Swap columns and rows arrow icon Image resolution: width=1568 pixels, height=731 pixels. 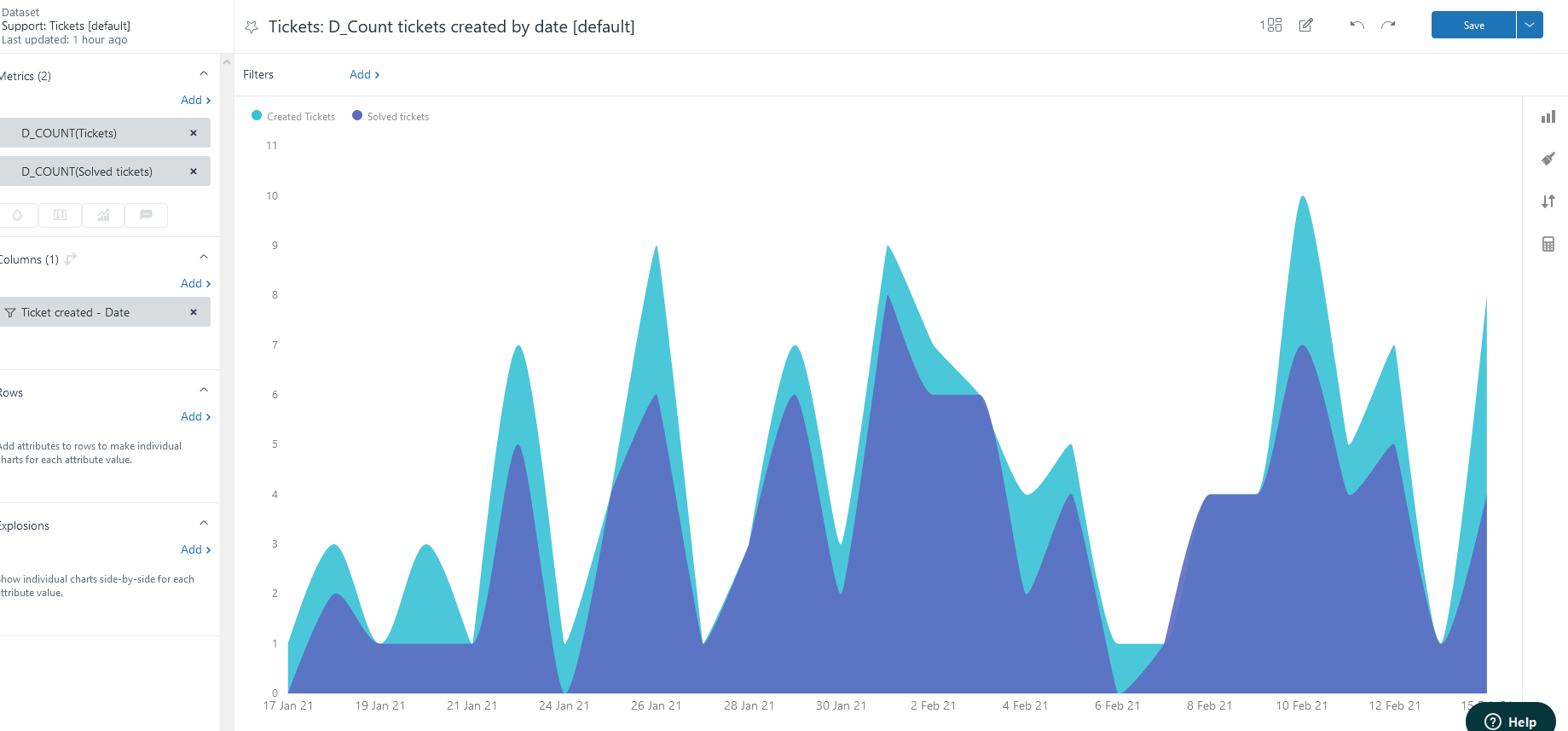[71, 258]
